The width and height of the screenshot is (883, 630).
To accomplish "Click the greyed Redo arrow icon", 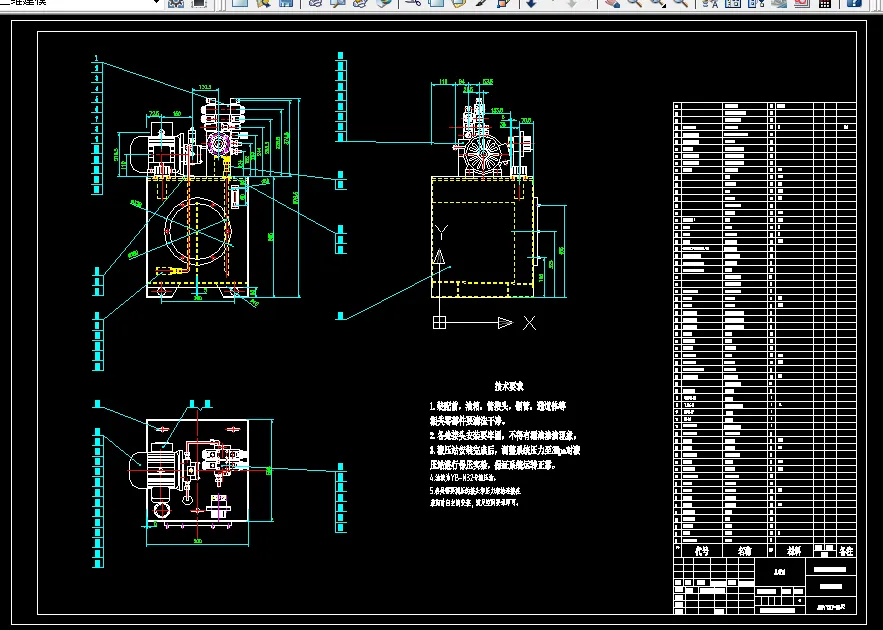I will pyautogui.click(x=572, y=3).
